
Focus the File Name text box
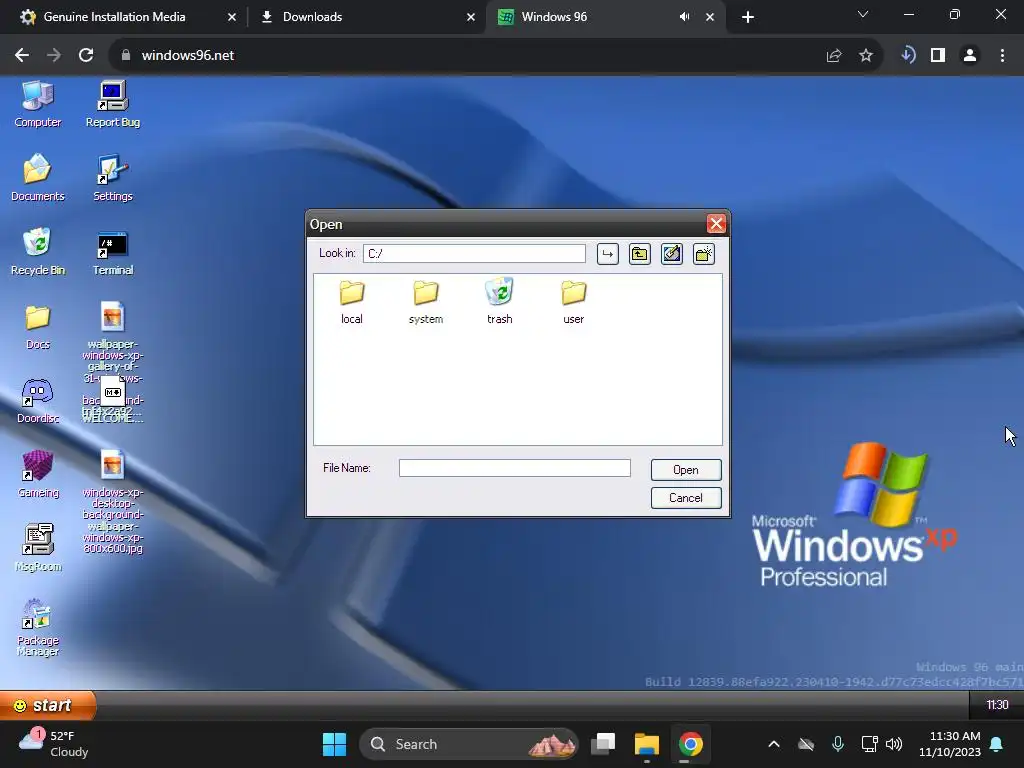pyautogui.click(x=515, y=468)
